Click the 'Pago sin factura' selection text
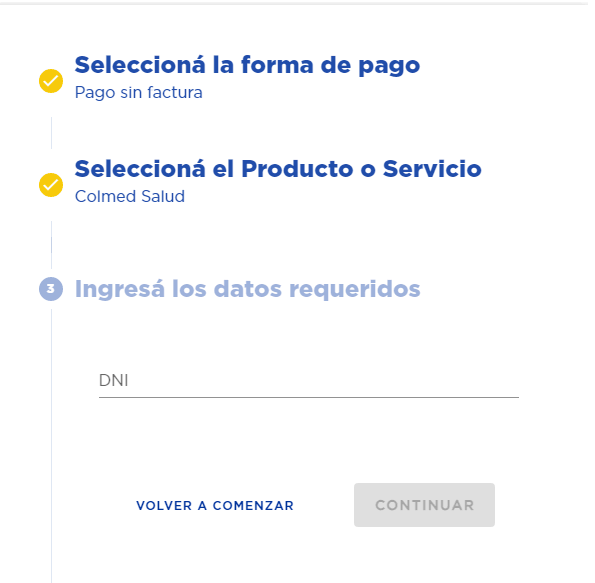 139,93
